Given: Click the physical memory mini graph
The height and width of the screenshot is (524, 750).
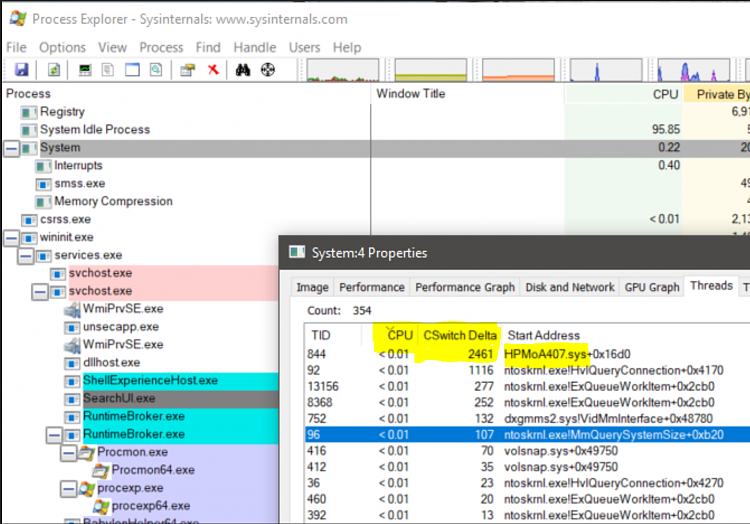Looking at the screenshot, I should pos(518,70).
